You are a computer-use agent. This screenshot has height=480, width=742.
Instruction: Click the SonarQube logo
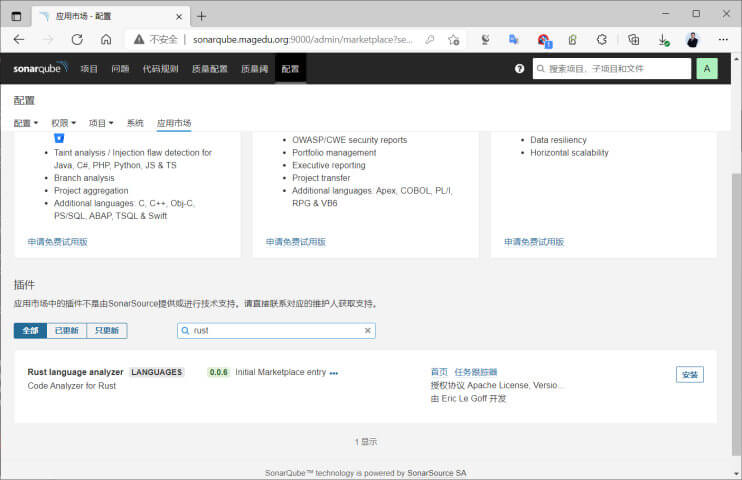point(41,68)
